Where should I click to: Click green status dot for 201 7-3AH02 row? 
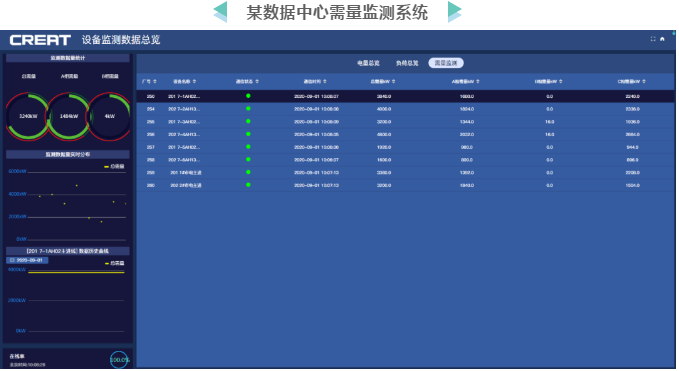[248, 121]
